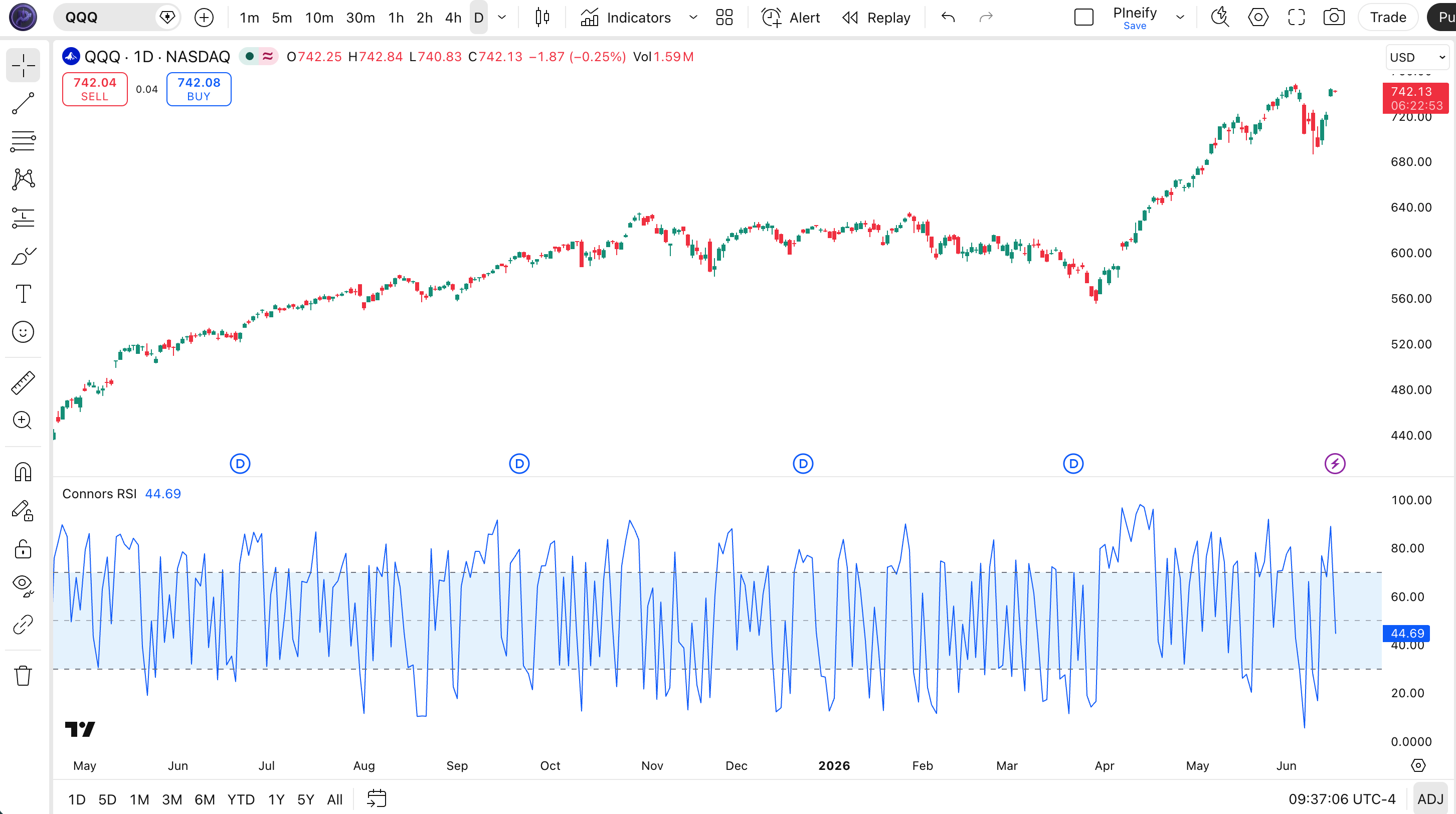The width and height of the screenshot is (1456, 814).
Task: Click the purple earnings lightning marker
Action: tap(1335, 464)
